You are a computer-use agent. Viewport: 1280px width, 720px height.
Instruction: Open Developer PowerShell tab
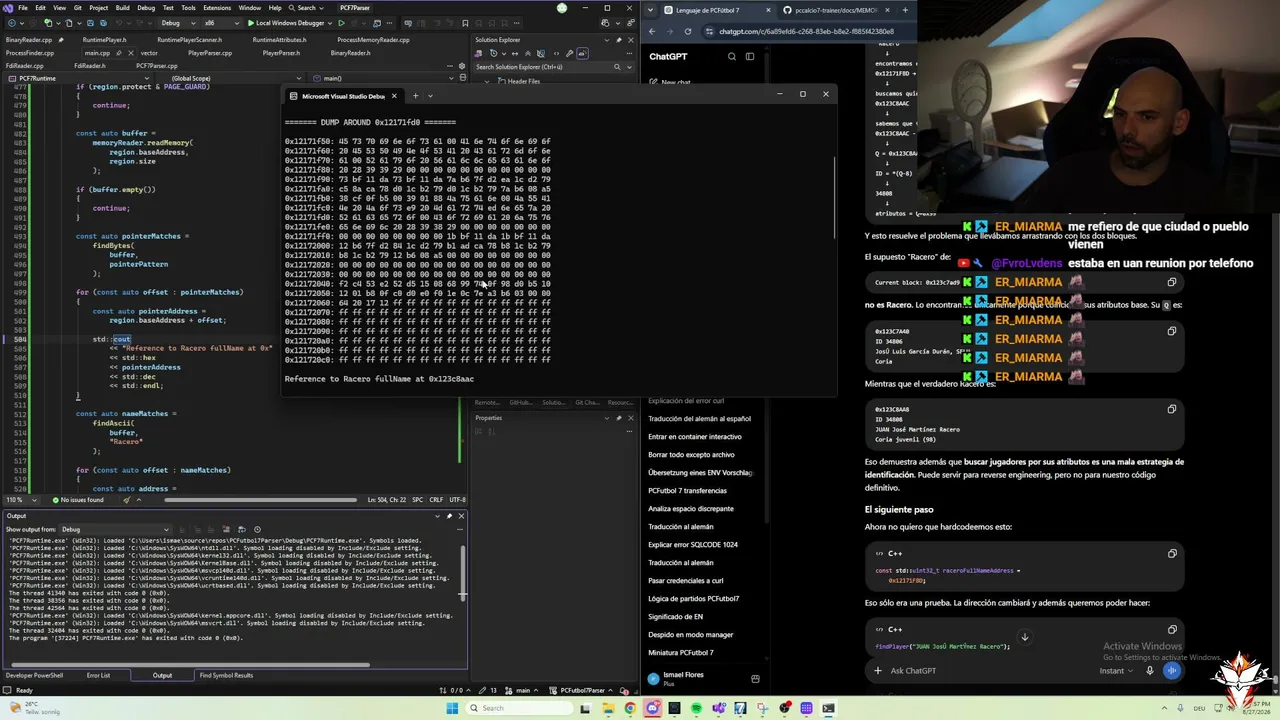click(x=34, y=675)
